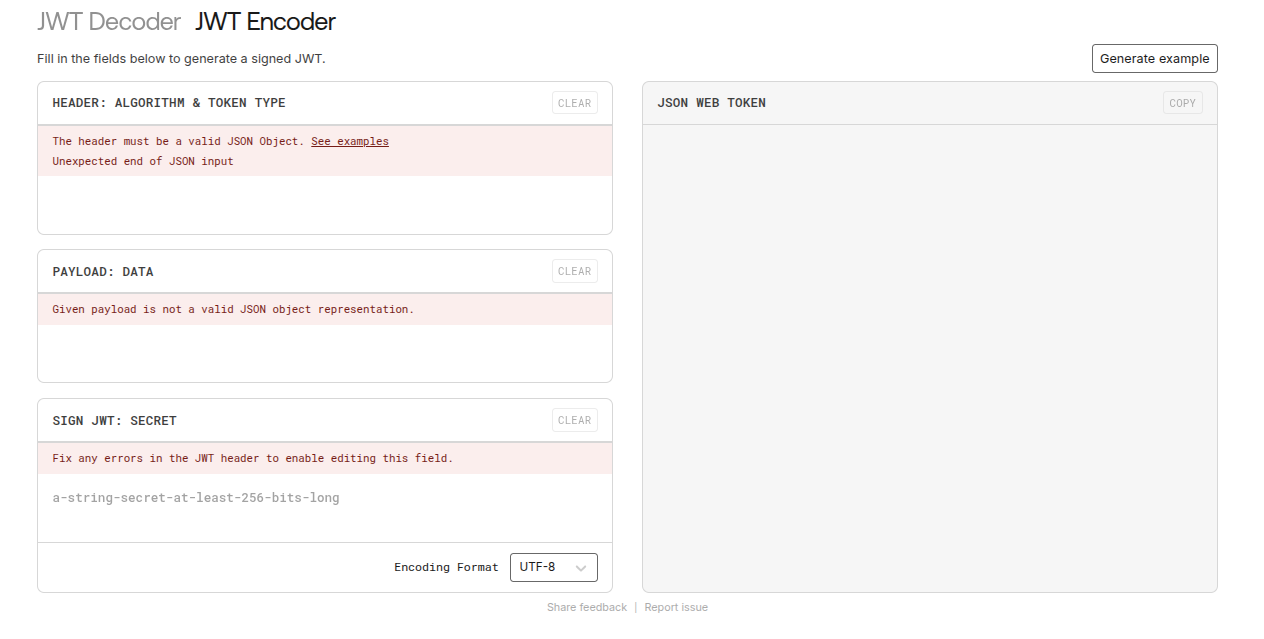This screenshot has width=1264, height=639.
Task: Open the Report issue link
Action: pos(676,607)
